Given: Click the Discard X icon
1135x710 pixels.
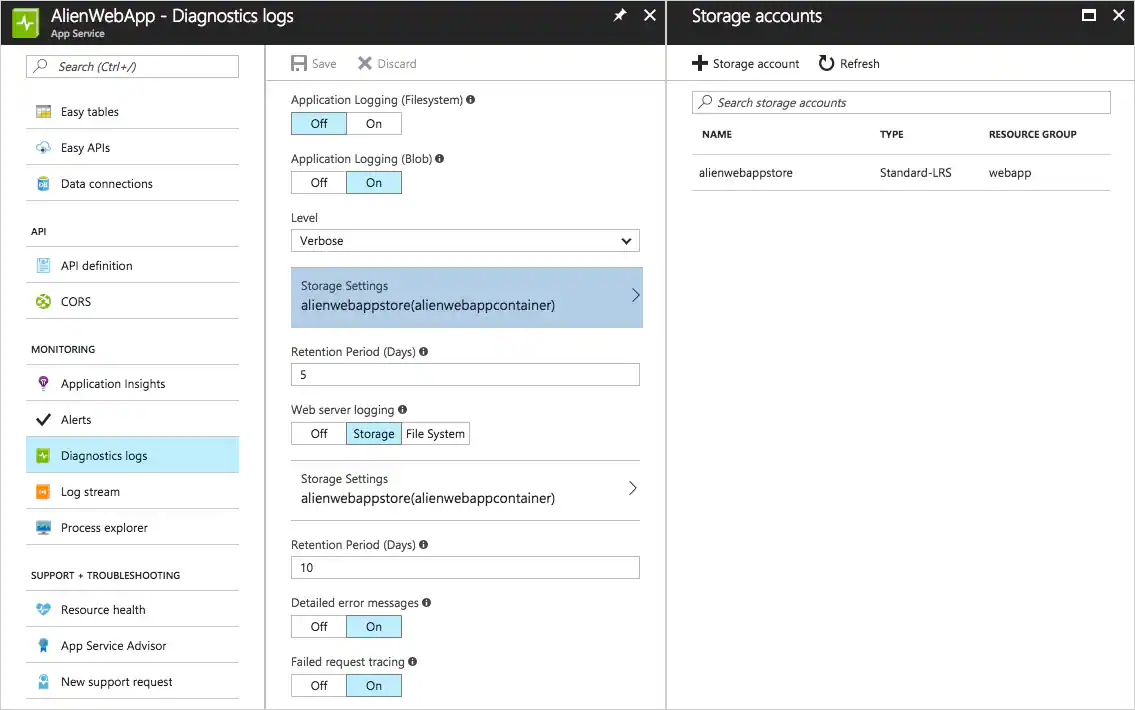Looking at the screenshot, I should click(365, 64).
